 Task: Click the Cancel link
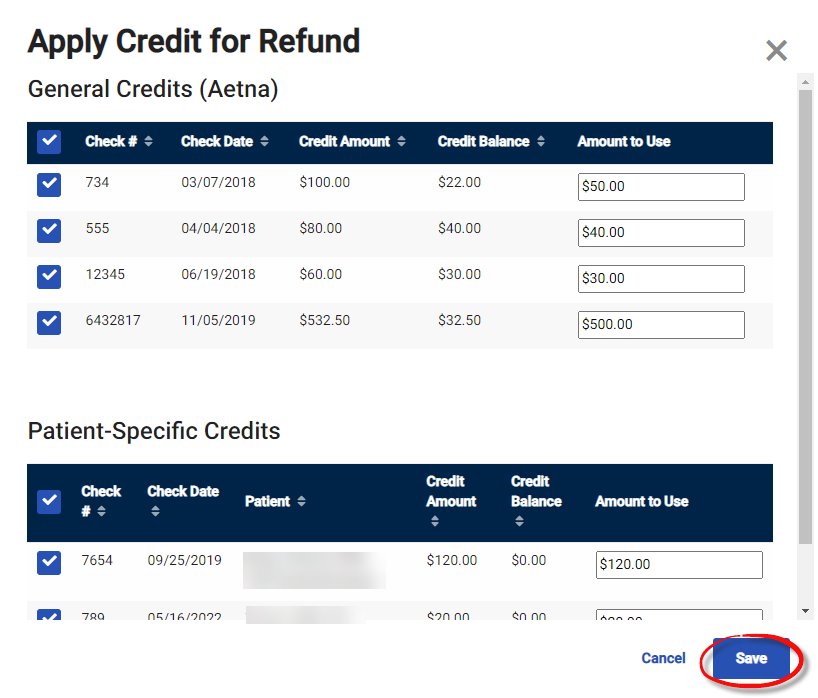663,659
